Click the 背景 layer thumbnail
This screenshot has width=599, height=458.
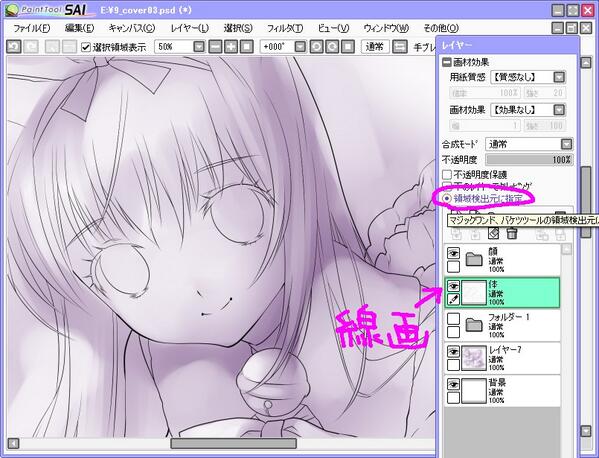click(474, 391)
